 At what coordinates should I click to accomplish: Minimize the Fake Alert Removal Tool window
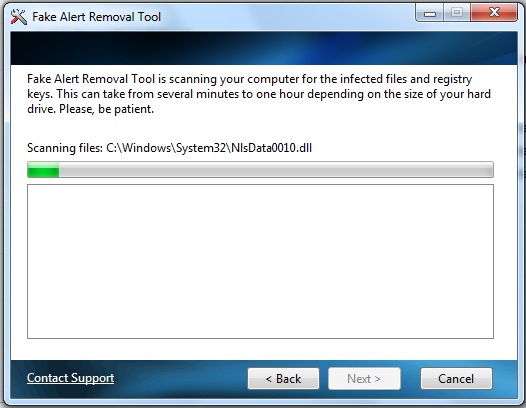coord(430,13)
